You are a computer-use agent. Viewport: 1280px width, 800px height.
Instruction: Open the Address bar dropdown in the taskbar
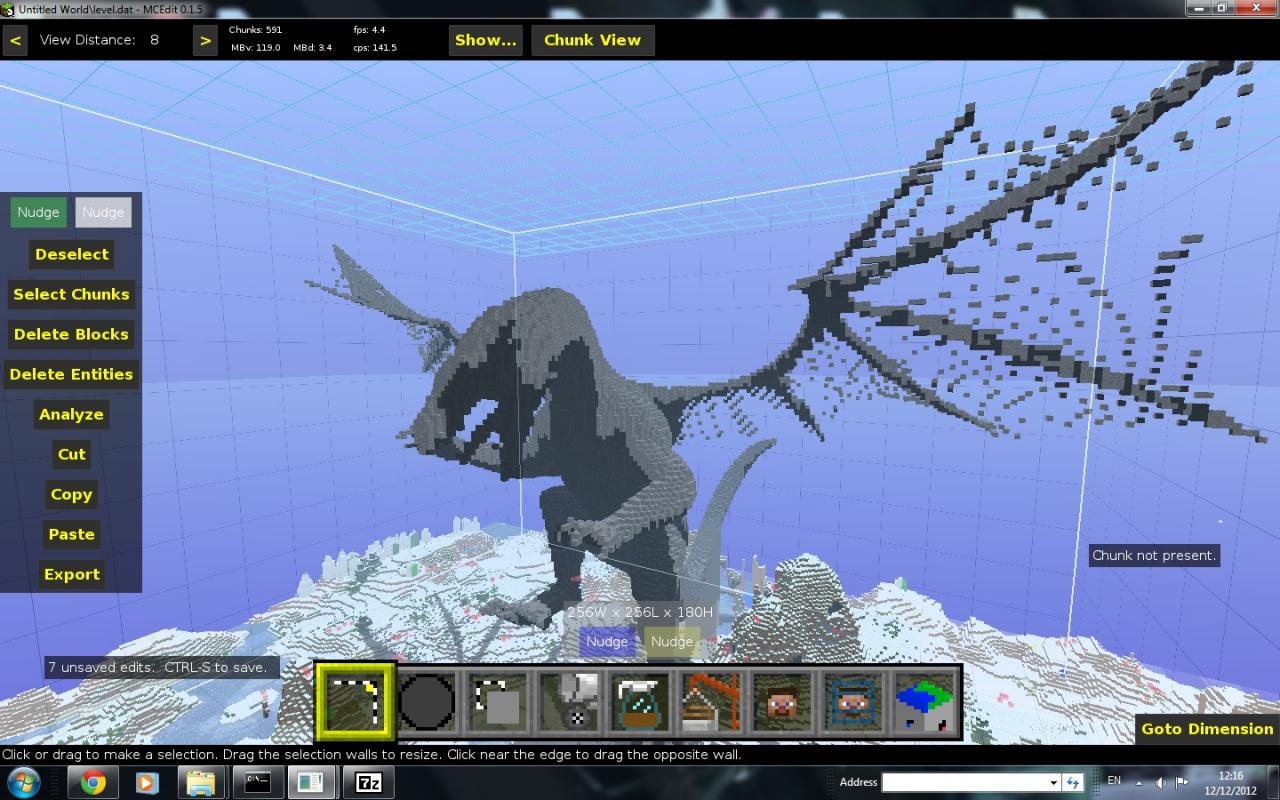tap(1055, 782)
